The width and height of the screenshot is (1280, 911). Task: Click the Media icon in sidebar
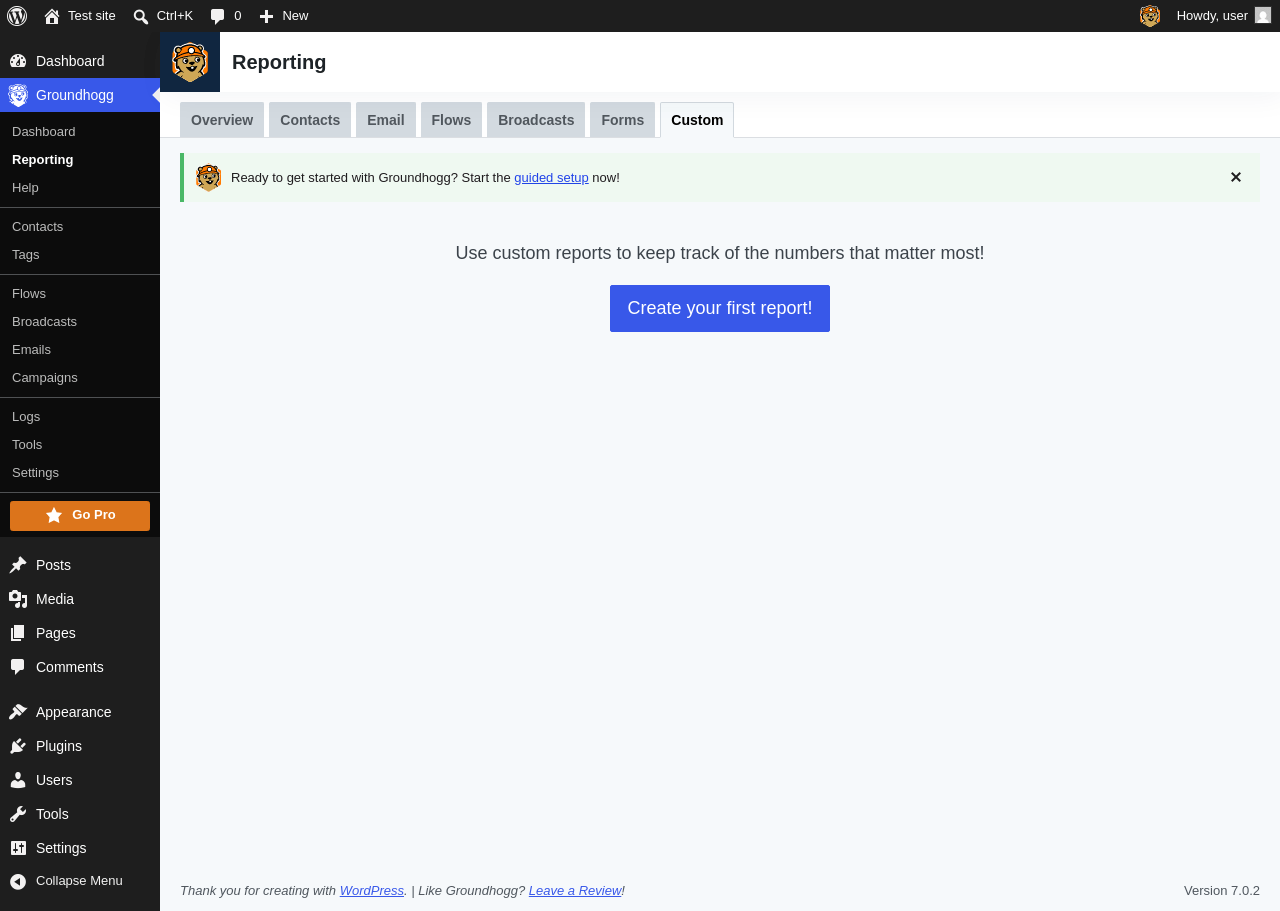pyautogui.click(x=18, y=599)
